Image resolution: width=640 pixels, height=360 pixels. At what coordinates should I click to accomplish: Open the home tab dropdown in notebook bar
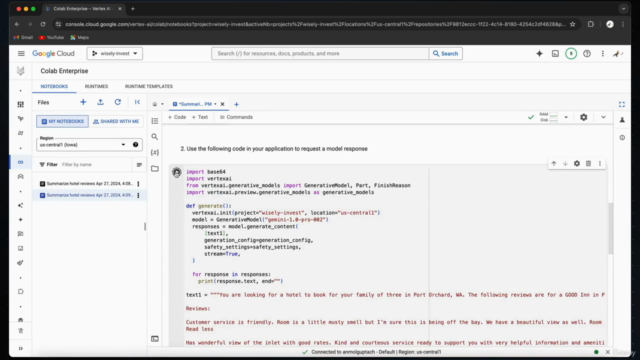[162, 104]
